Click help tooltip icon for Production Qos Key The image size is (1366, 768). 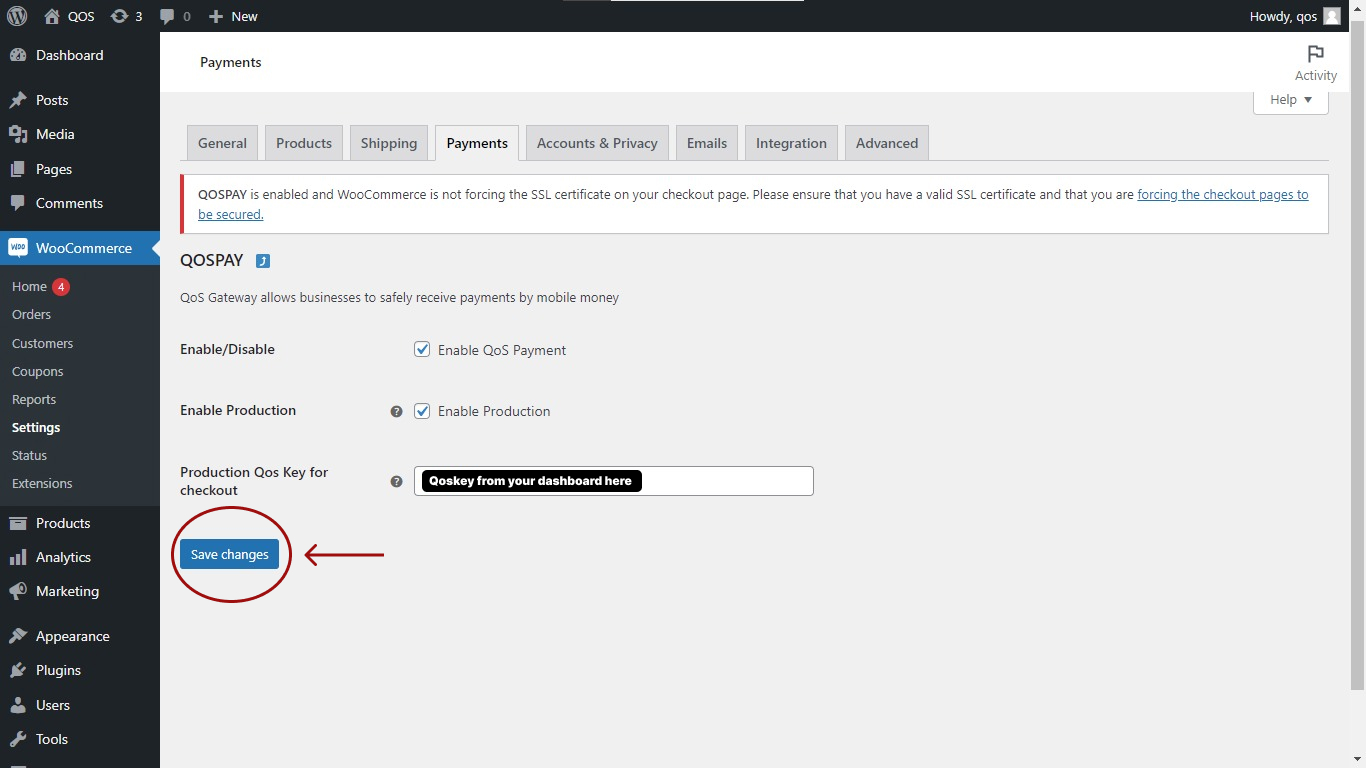click(396, 481)
